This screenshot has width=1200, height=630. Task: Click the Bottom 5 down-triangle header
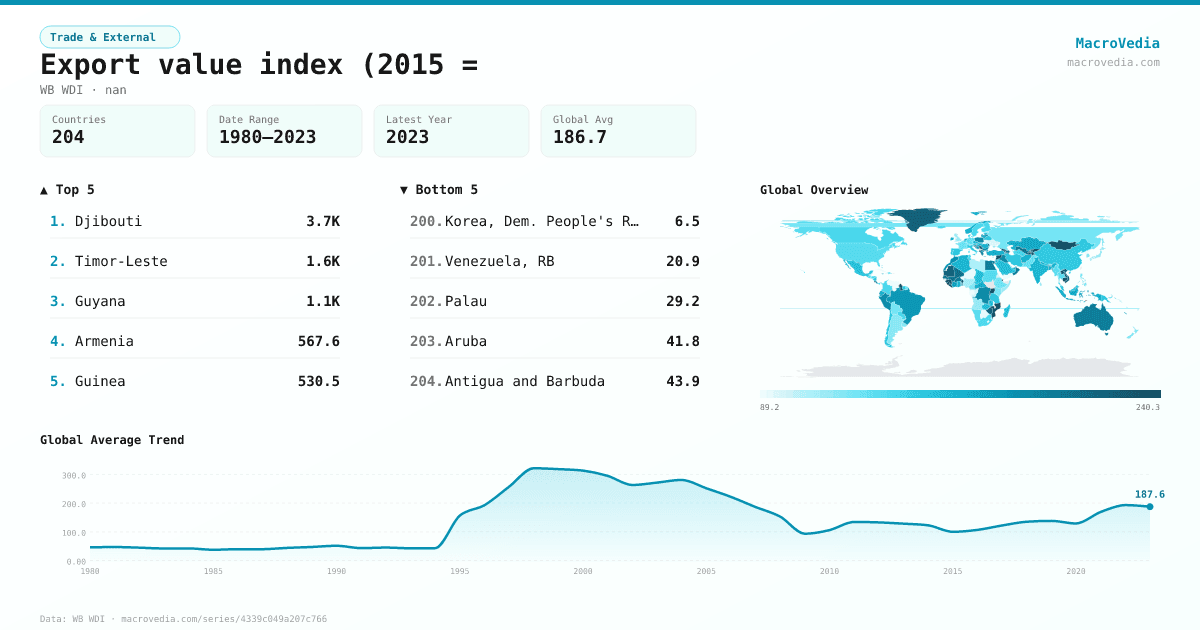(439, 189)
